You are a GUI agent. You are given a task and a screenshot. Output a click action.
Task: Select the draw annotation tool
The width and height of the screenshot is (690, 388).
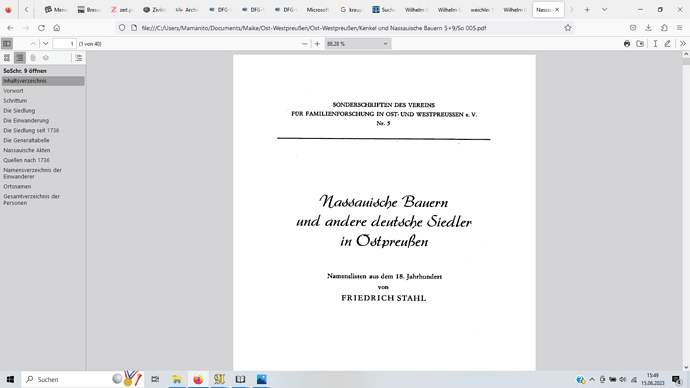(x=668, y=44)
